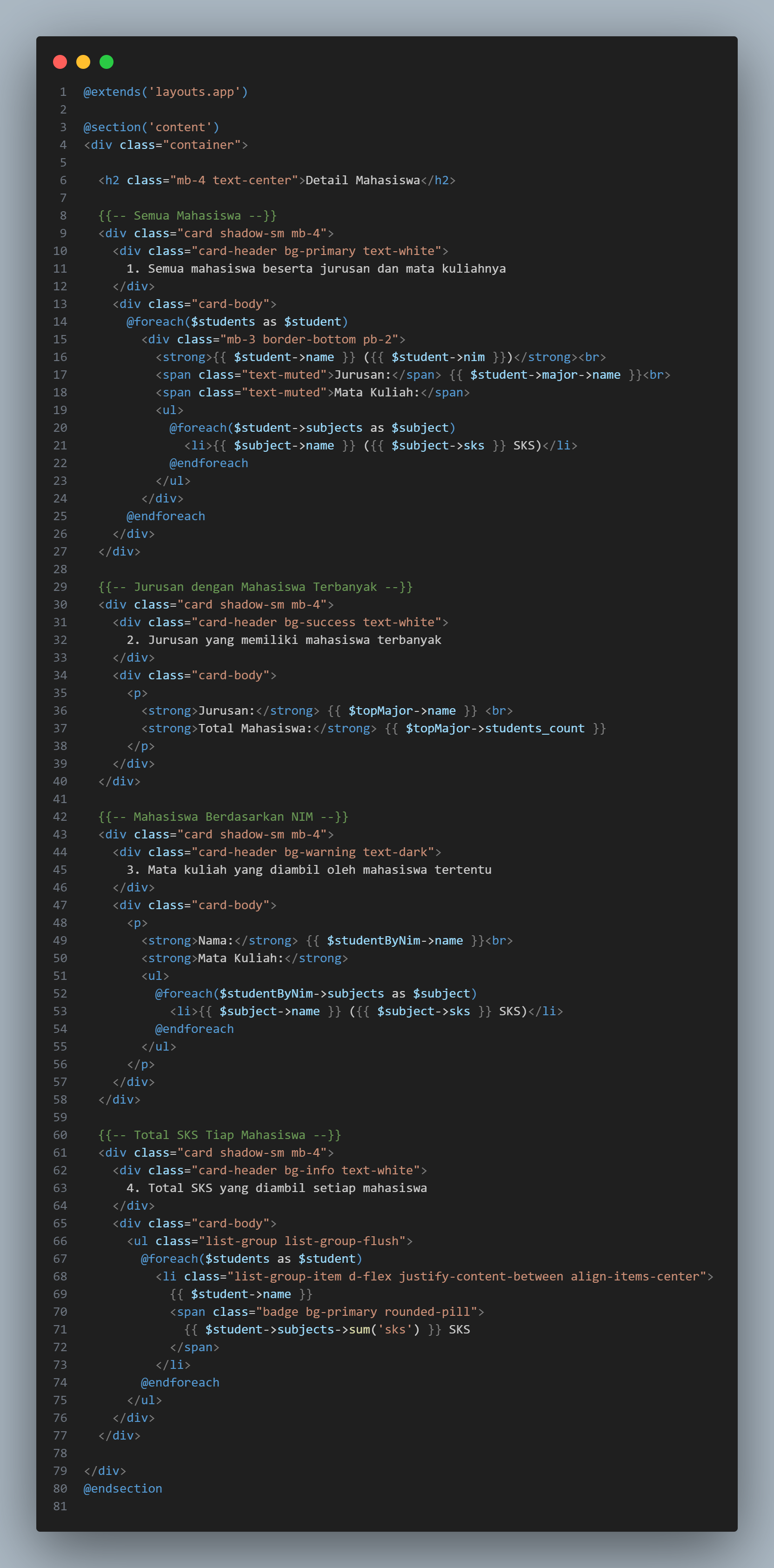Select line number 14 in the gutter

[x=60, y=322]
